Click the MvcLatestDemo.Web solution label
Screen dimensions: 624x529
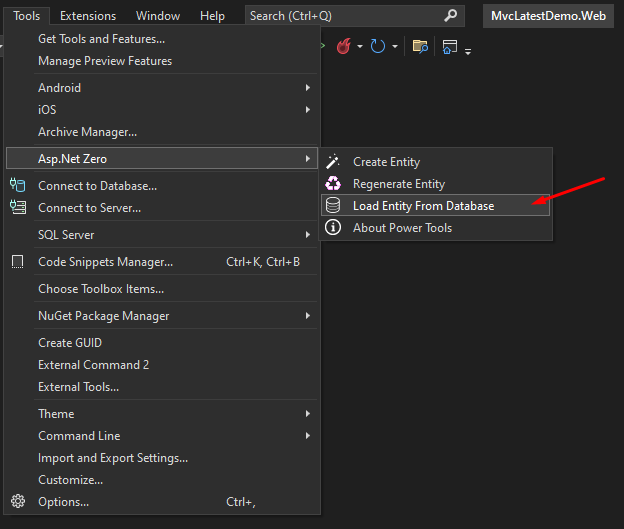pos(548,16)
